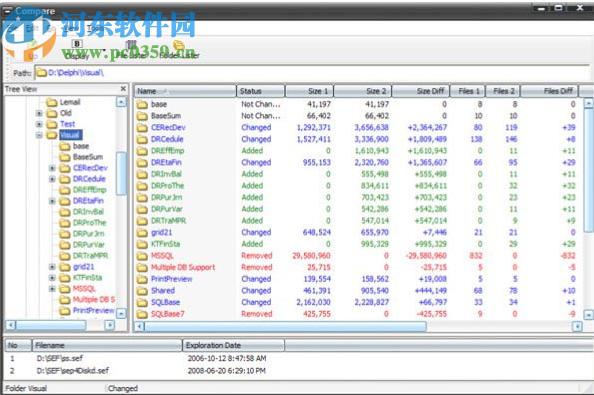Click file list horizontal scrollbar thumb
The width and height of the screenshot is (594, 395).
(x=285, y=326)
